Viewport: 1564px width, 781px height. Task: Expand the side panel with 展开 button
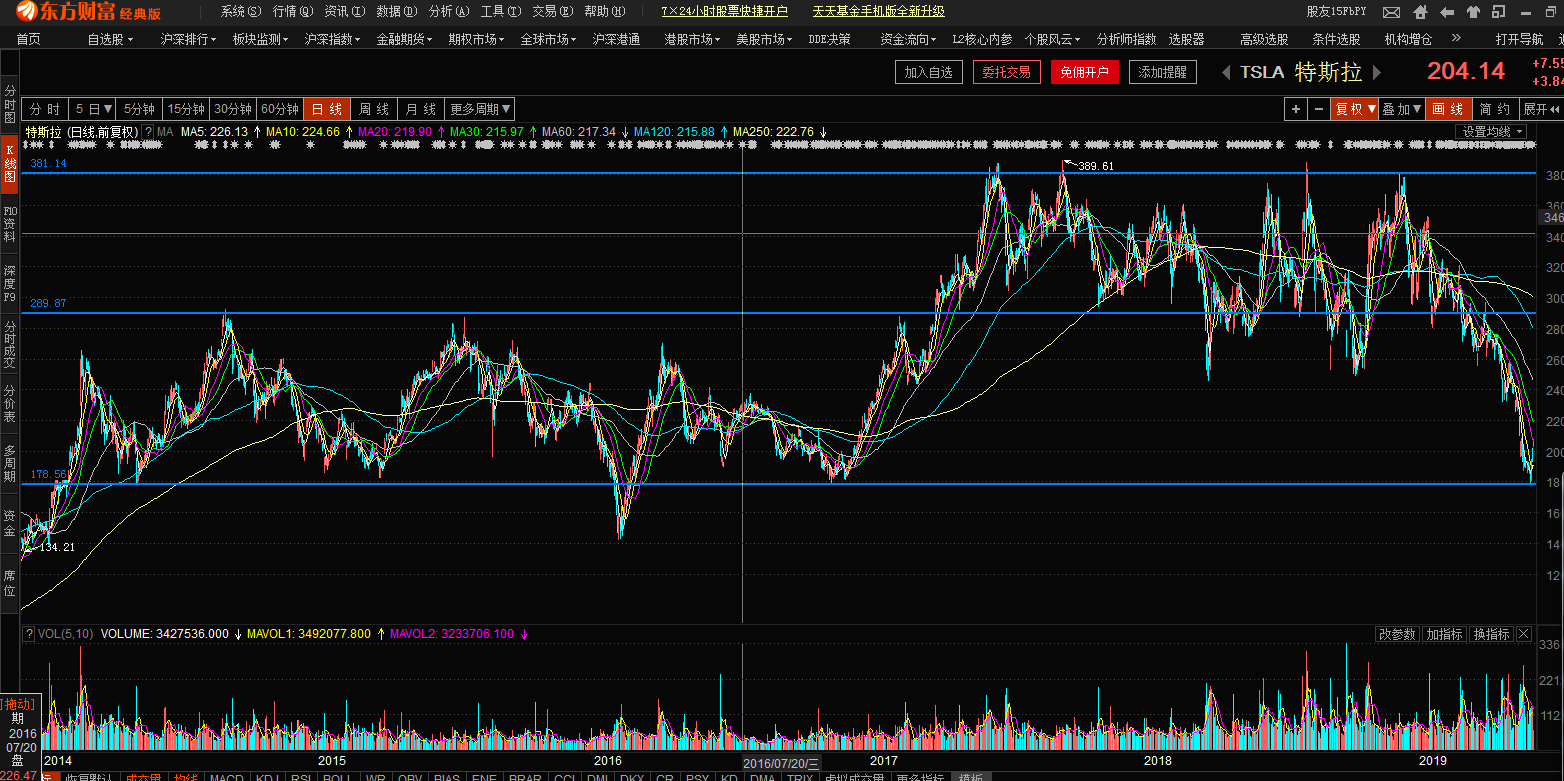pos(1540,109)
